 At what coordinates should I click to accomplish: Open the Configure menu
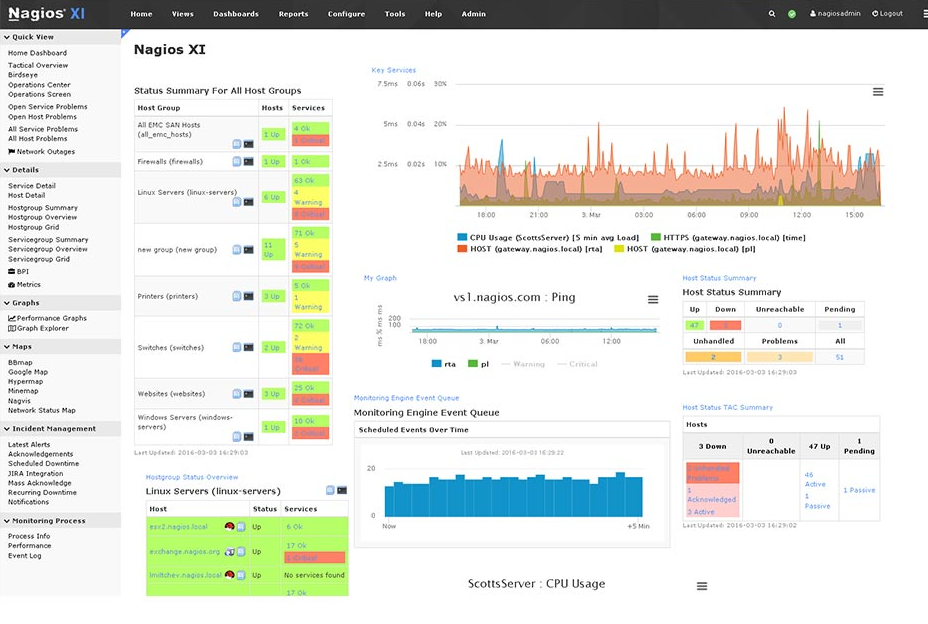coord(346,14)
